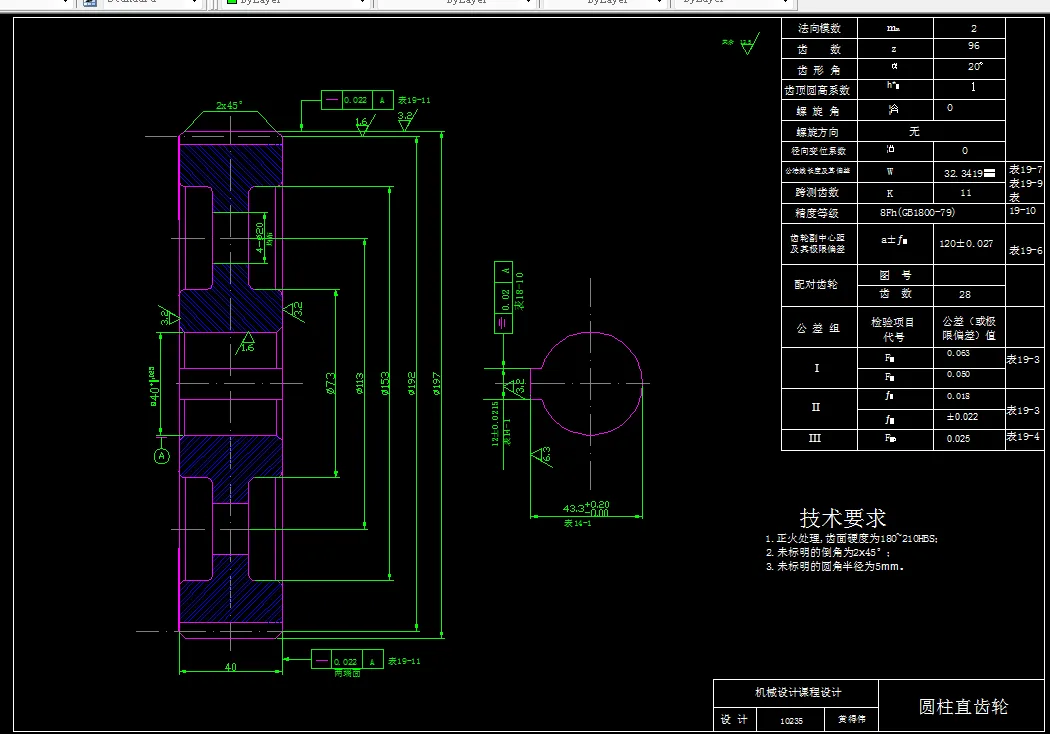Select the '两端面' annotation
Screen dimensions: 1050x734
(347, 673)
